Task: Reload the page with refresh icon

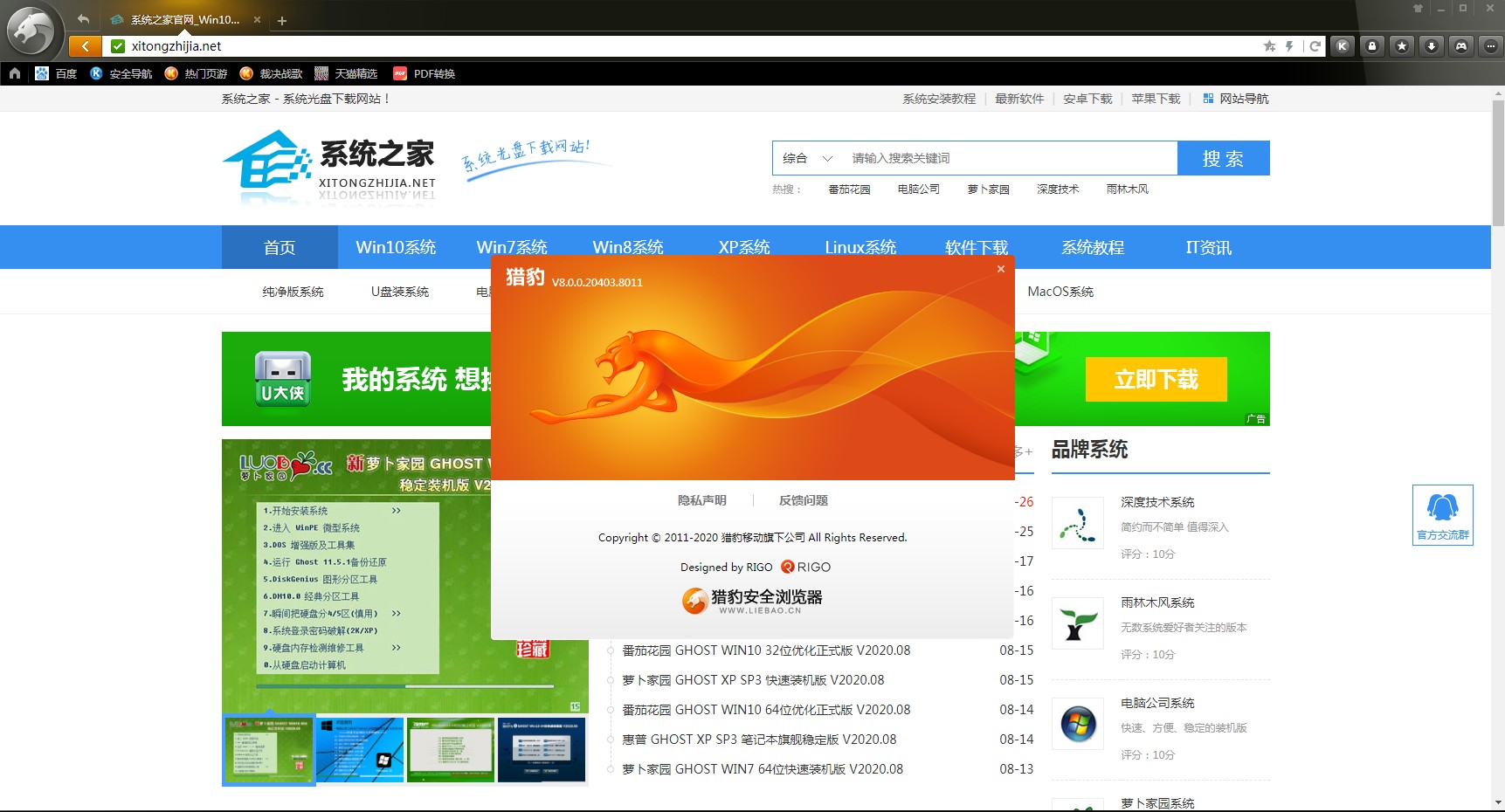Action: pyautogui.click(x=1315, y=46)
